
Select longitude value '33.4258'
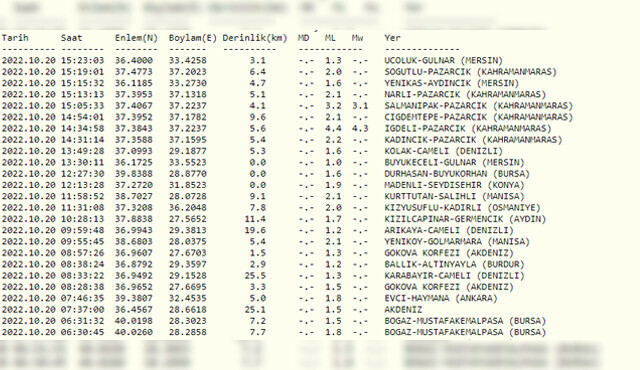tap(188, 60)
